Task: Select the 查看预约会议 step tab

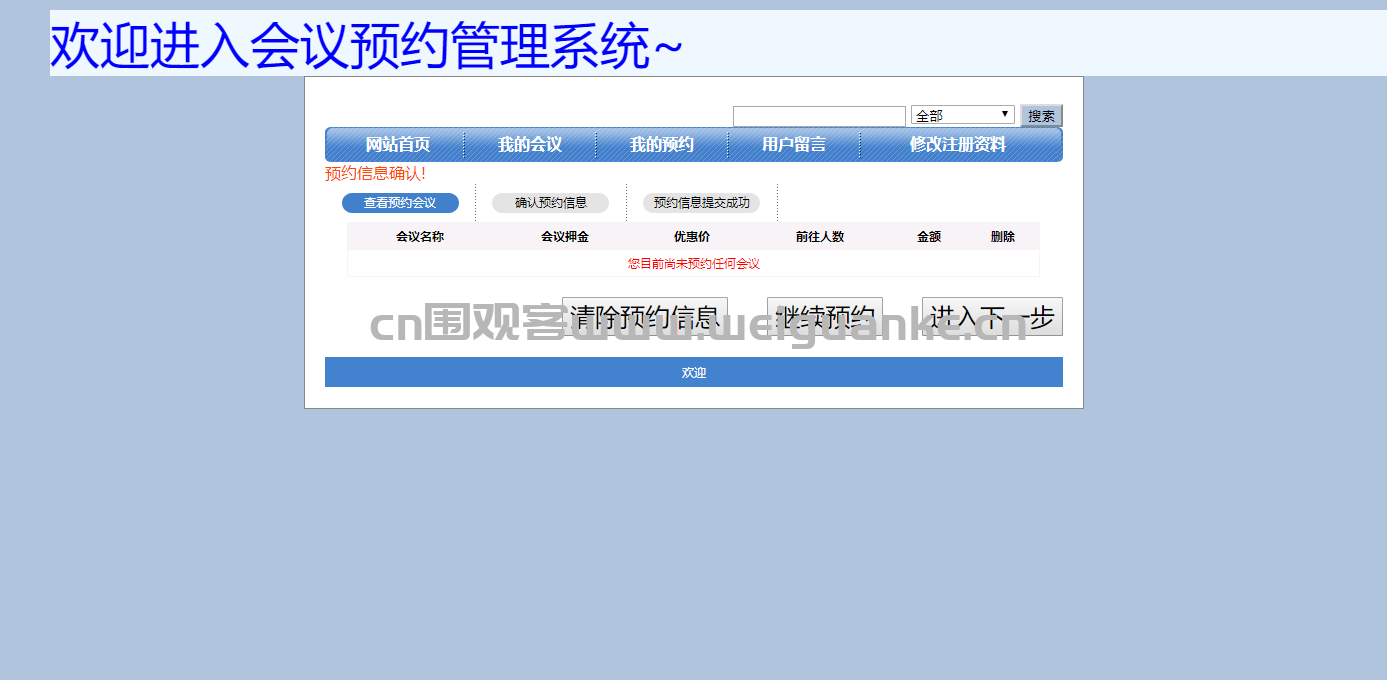Action: point(400,203)
